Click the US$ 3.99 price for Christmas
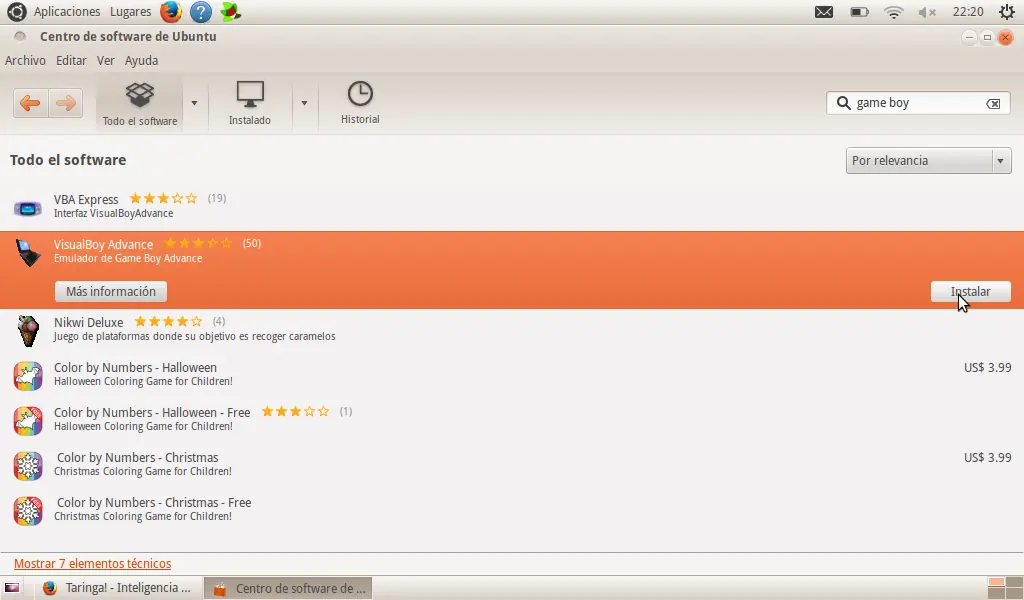Screen dimensions: 1024x600 tap(987, 458)
